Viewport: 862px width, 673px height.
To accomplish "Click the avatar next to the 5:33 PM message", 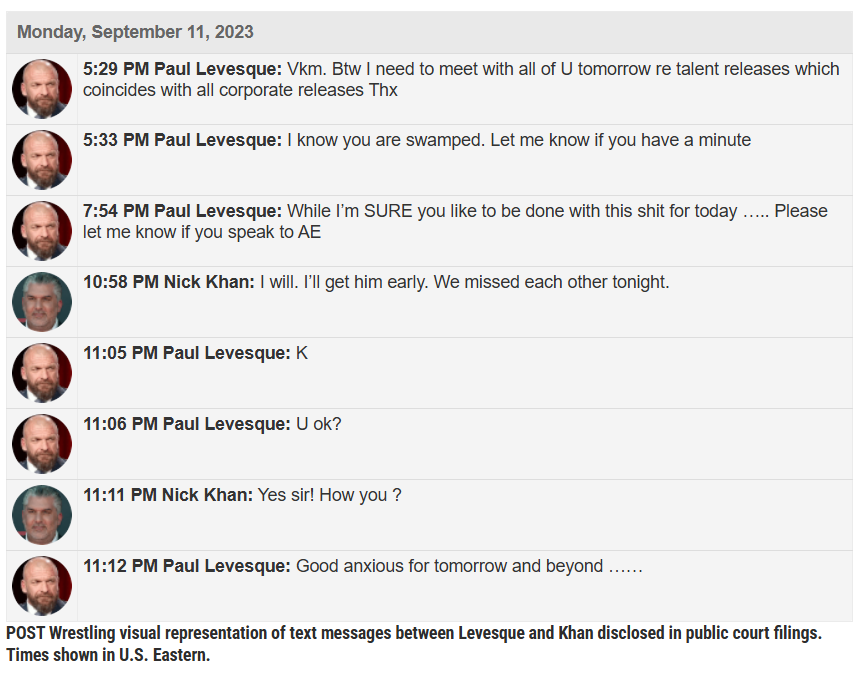I will click(x=42, y=160).
